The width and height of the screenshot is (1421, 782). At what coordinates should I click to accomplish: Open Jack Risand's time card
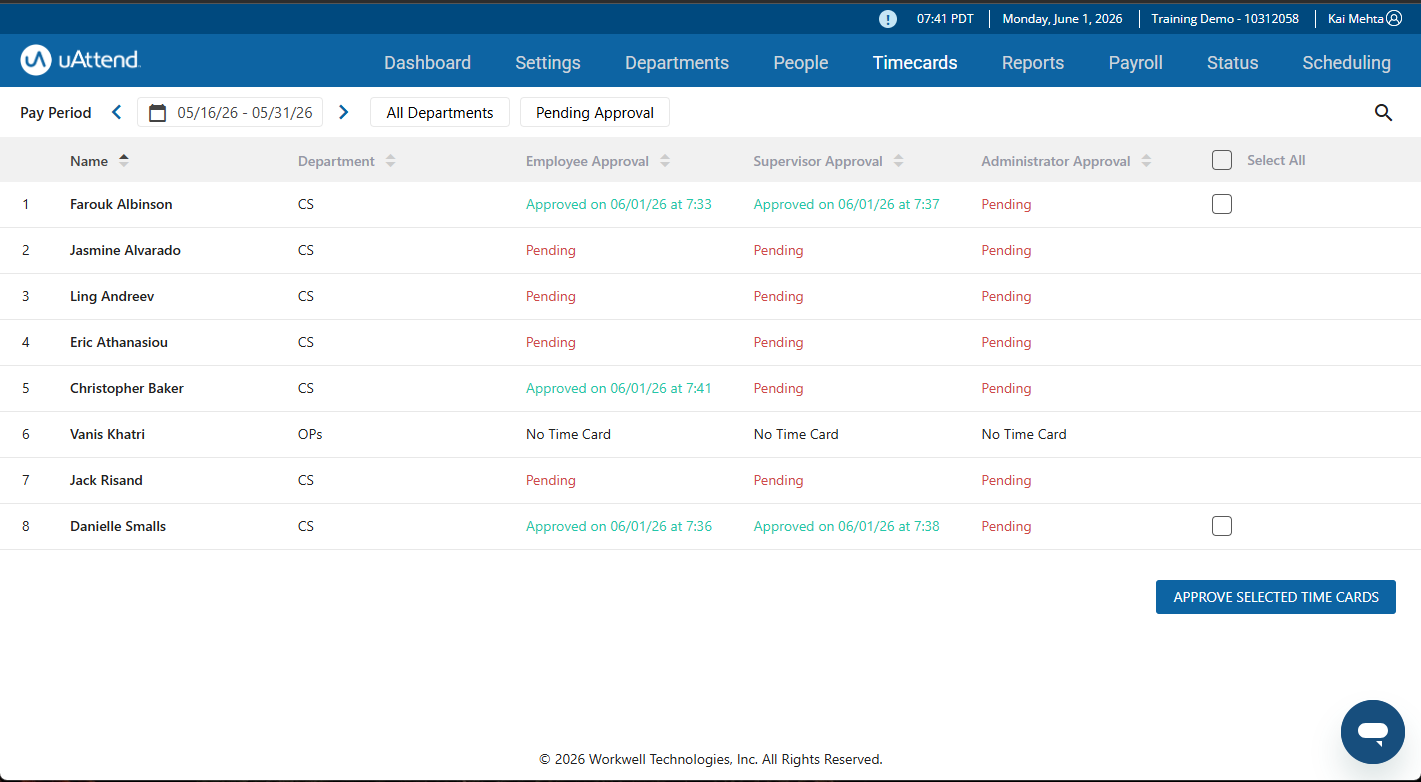pyautogui.click(x=106, y=480)
